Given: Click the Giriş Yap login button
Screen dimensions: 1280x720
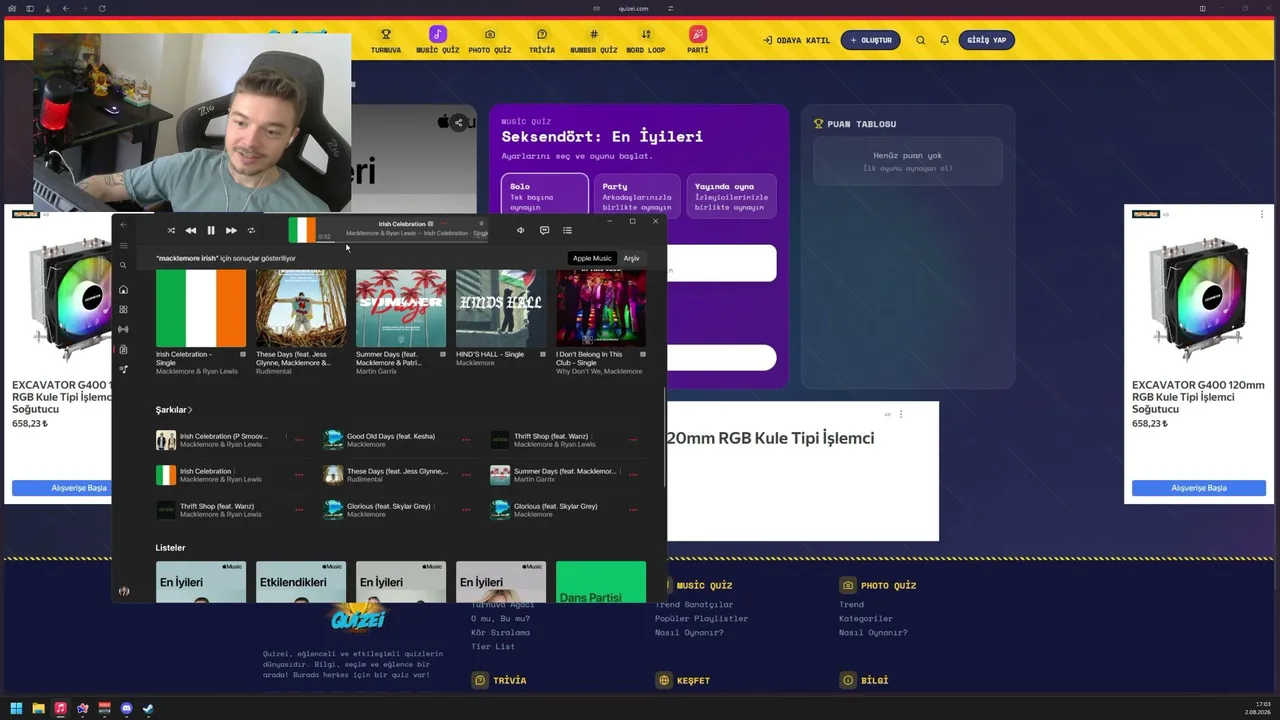Looking at the screenshot, I should (x=987, y=40).
